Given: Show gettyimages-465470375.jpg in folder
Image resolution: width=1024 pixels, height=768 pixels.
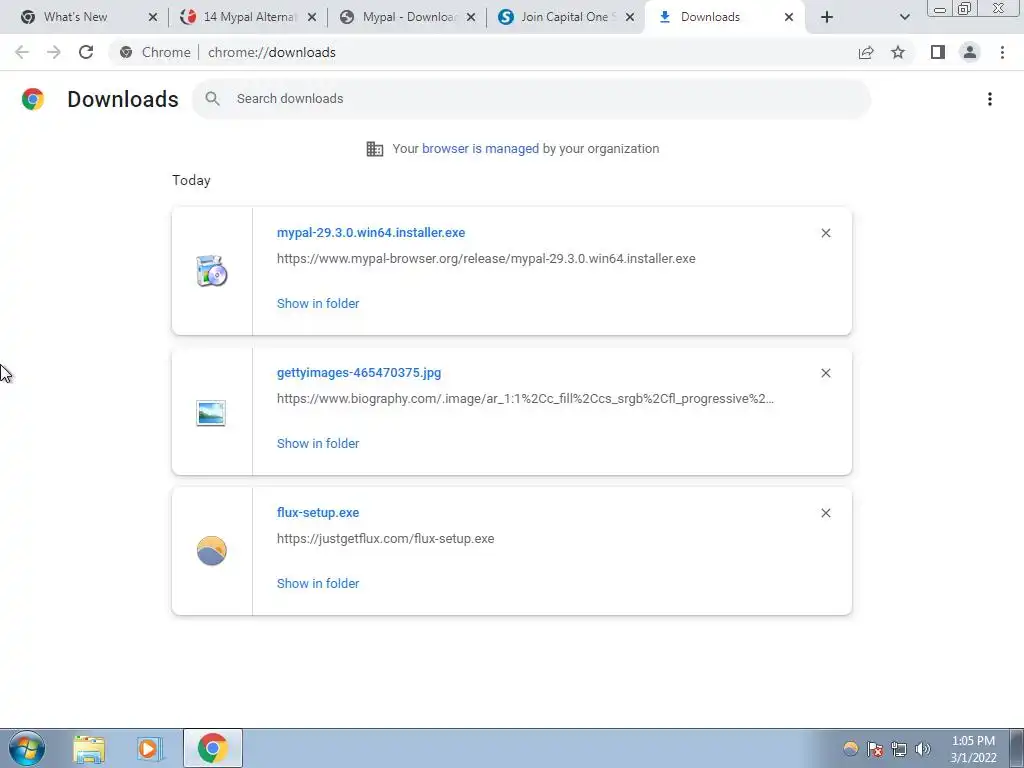Looking at the screenshot, I should click(318, 443).
